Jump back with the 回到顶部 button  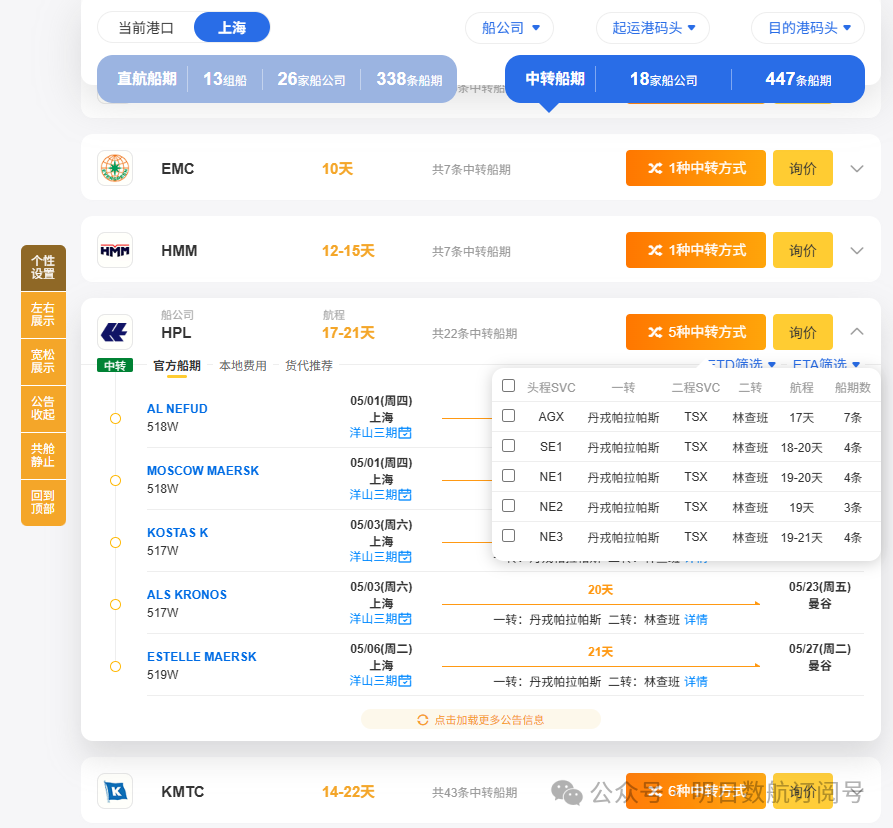coord(43,502)
